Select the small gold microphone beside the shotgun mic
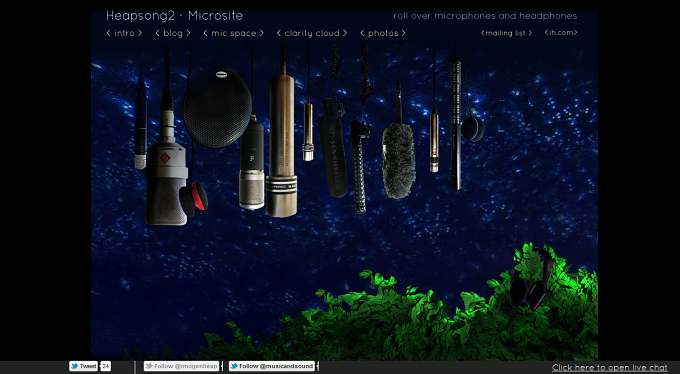This screenshot has width=680, height=374. pyautogui.click(x=434, y=142)
